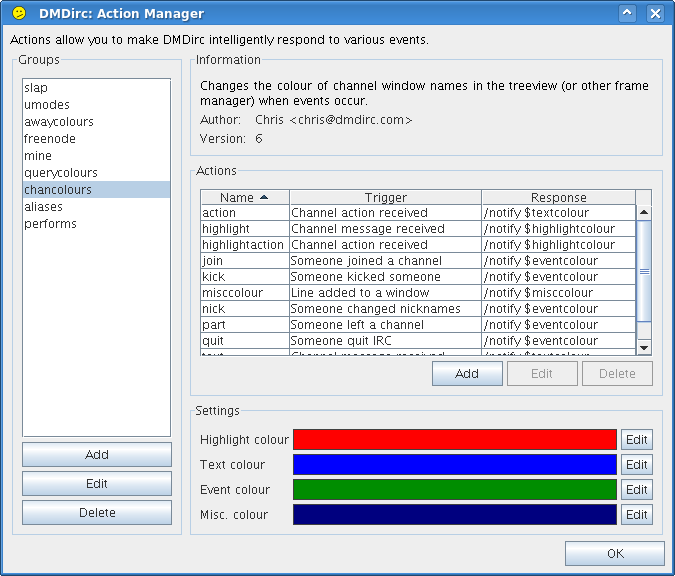Click the sort arrow in Name column header

(264, 197)
